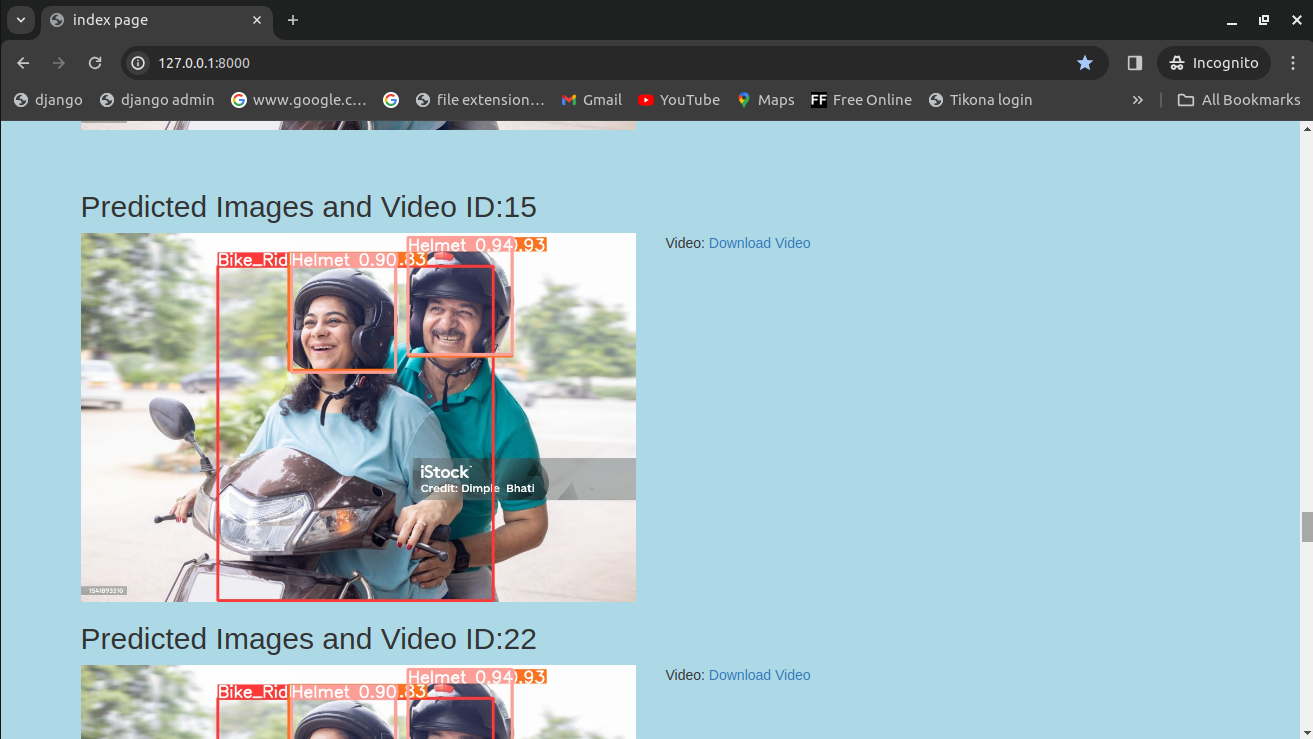Click the page's vertical scrollbar thumb
This screenshot has height=739, width=1313.
coord(1306,527)
